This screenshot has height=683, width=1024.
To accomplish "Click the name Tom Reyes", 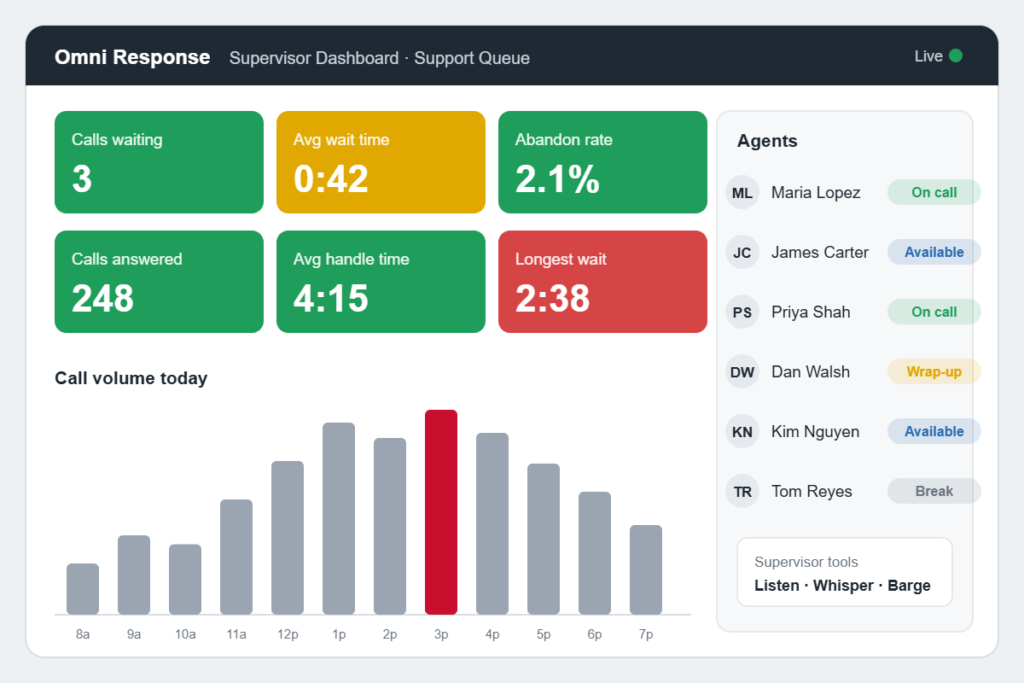I will (x=812, y=492).
